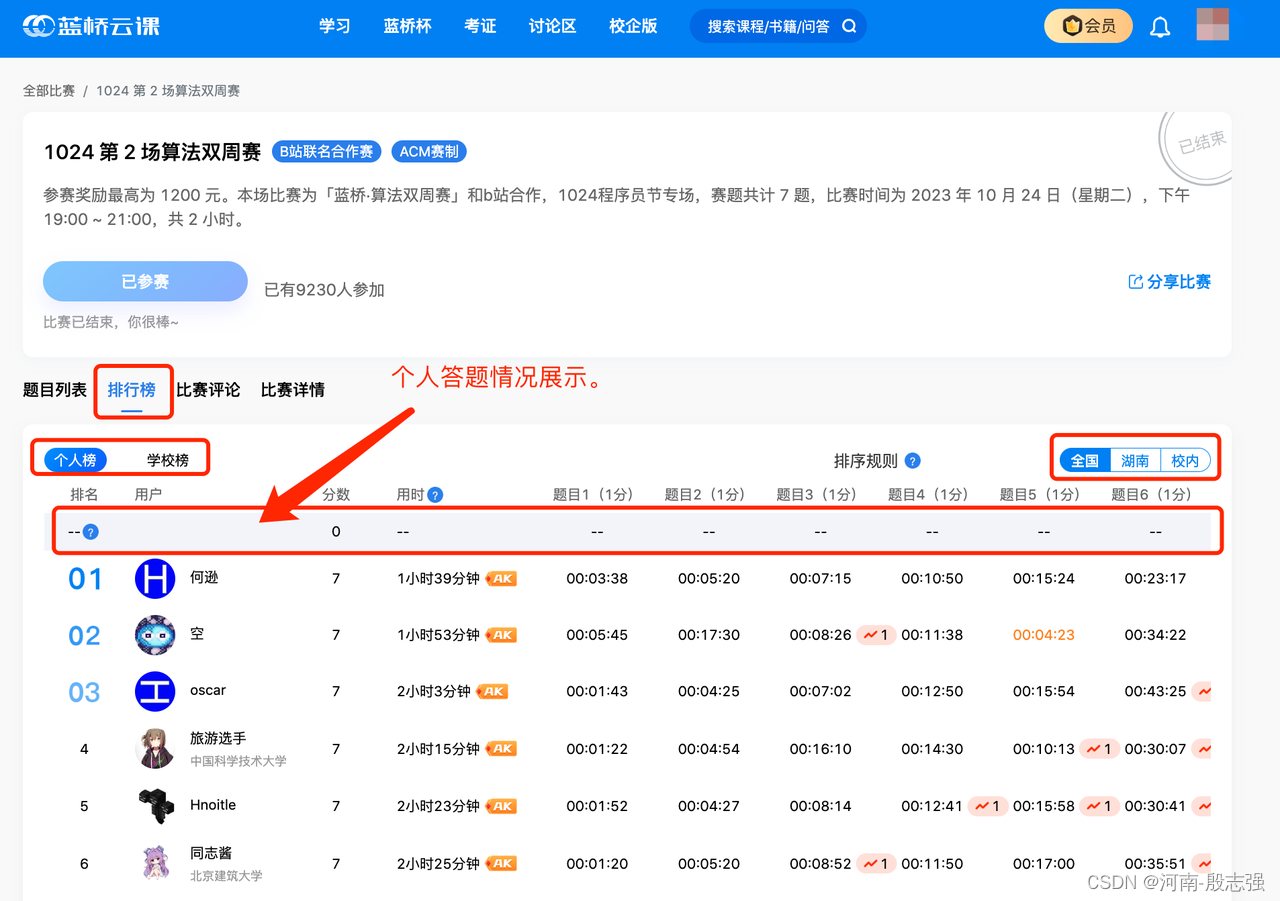The image size is (1280, 901).
Task: Click the AK badge in 旅游选手's row
Action: 502,748
